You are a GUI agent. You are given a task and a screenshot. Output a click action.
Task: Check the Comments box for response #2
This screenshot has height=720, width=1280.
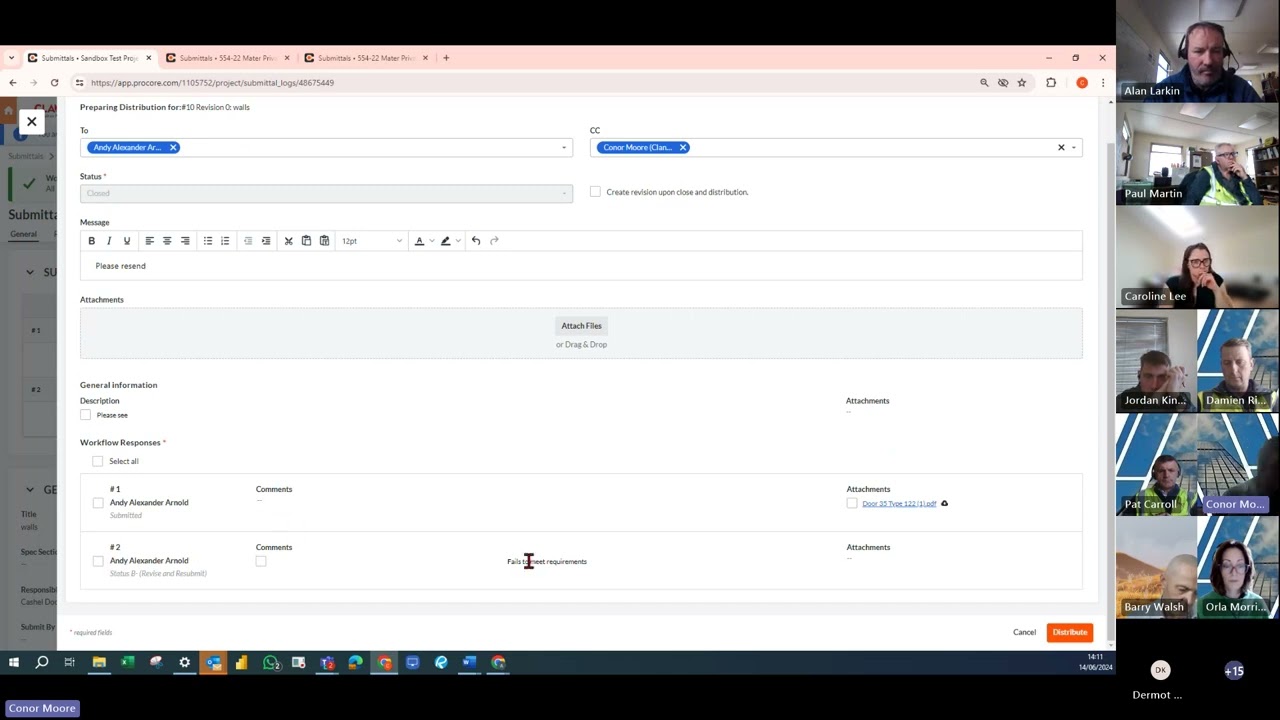(x=261, y=562)
